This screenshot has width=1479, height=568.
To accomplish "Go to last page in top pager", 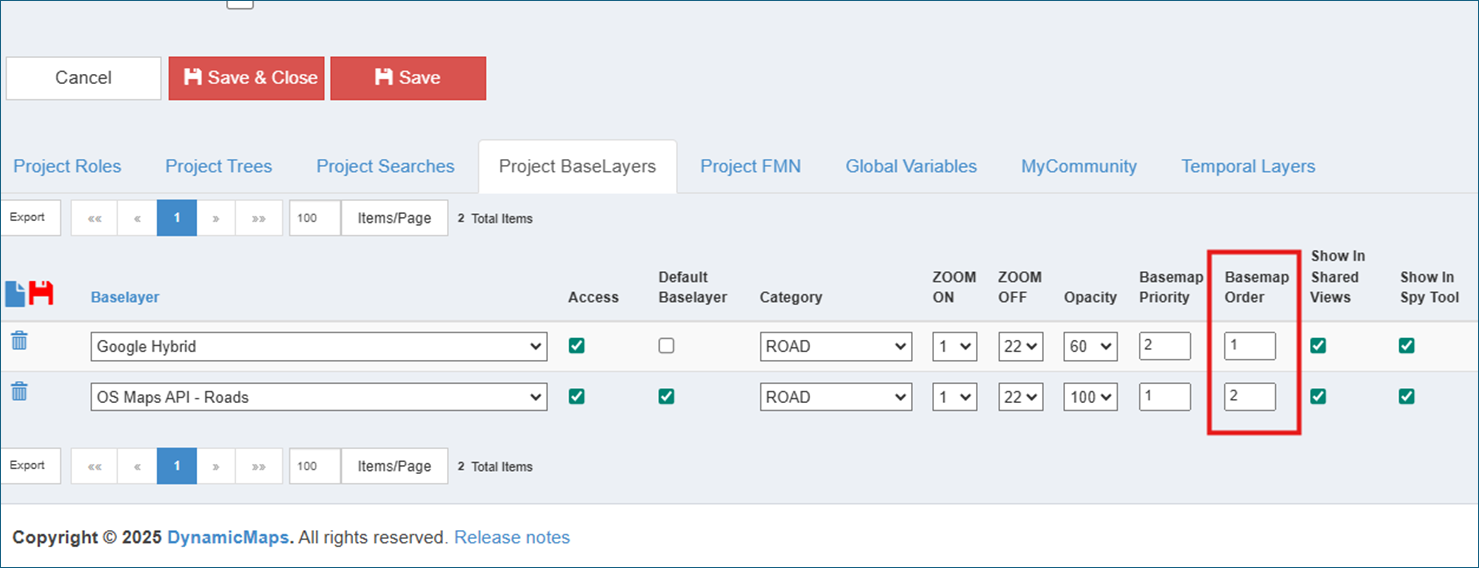I will tap(259, 218).
